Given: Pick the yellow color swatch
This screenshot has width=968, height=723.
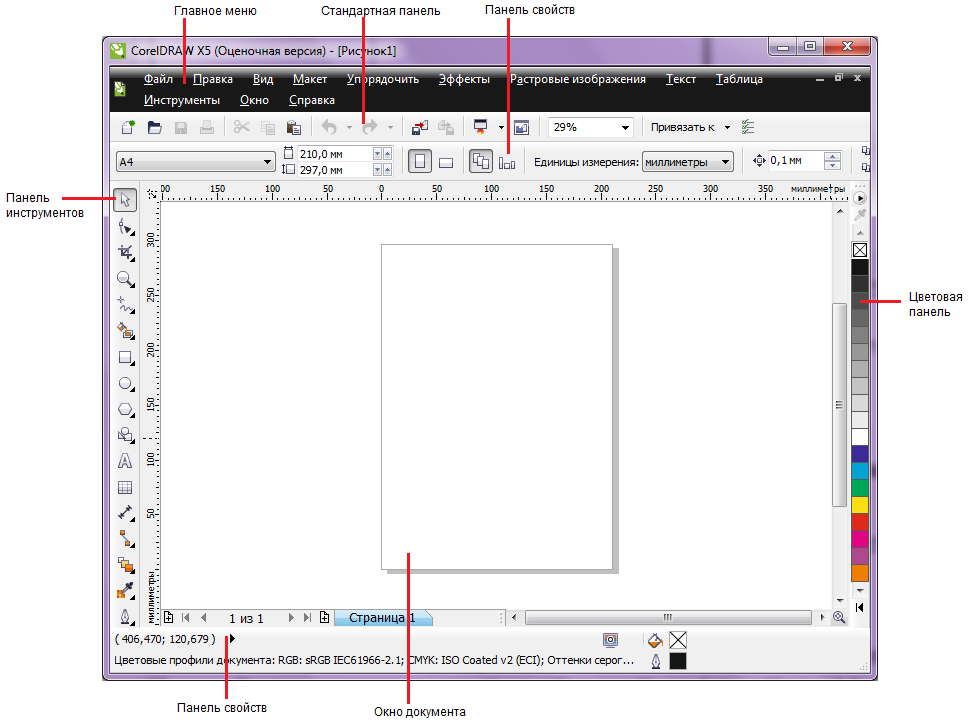Looking at the screenshot, I should coord(860,504).
